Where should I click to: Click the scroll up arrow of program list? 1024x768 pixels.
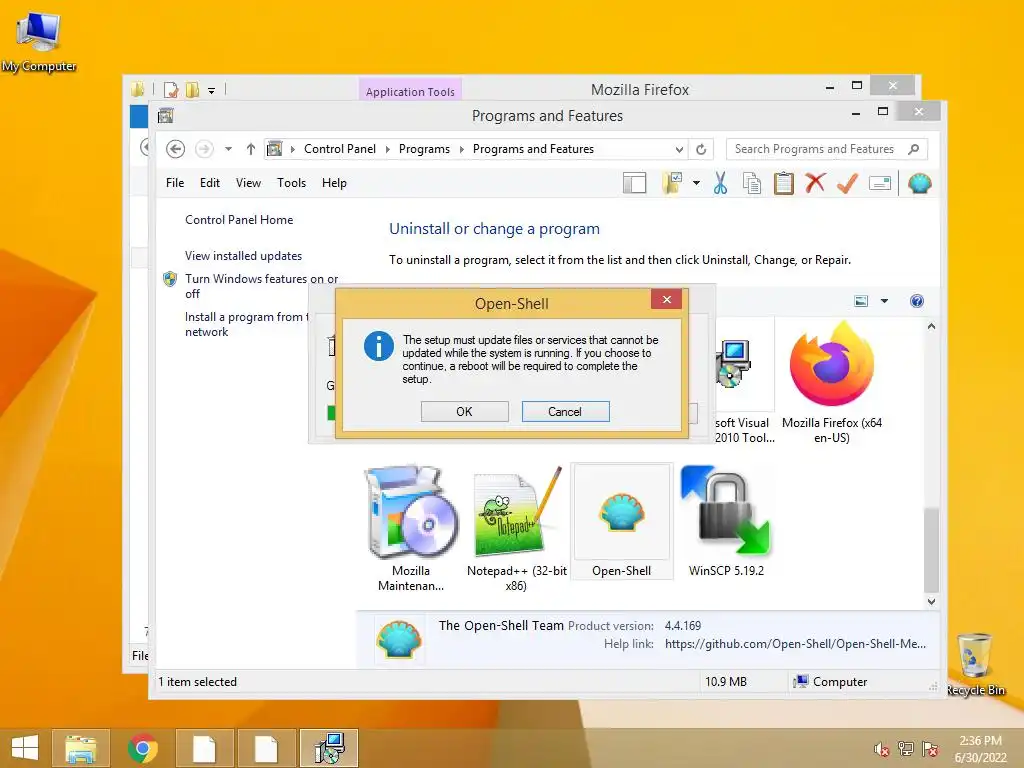(x=931, y=326)
